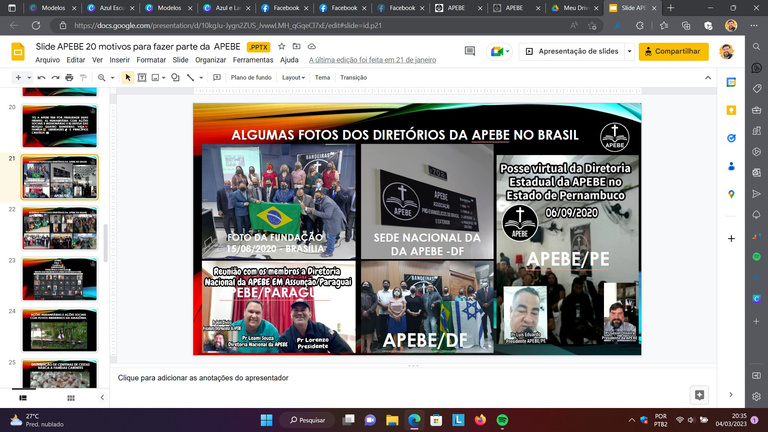Click the Undo icon in toolbar

pos(42,77)
